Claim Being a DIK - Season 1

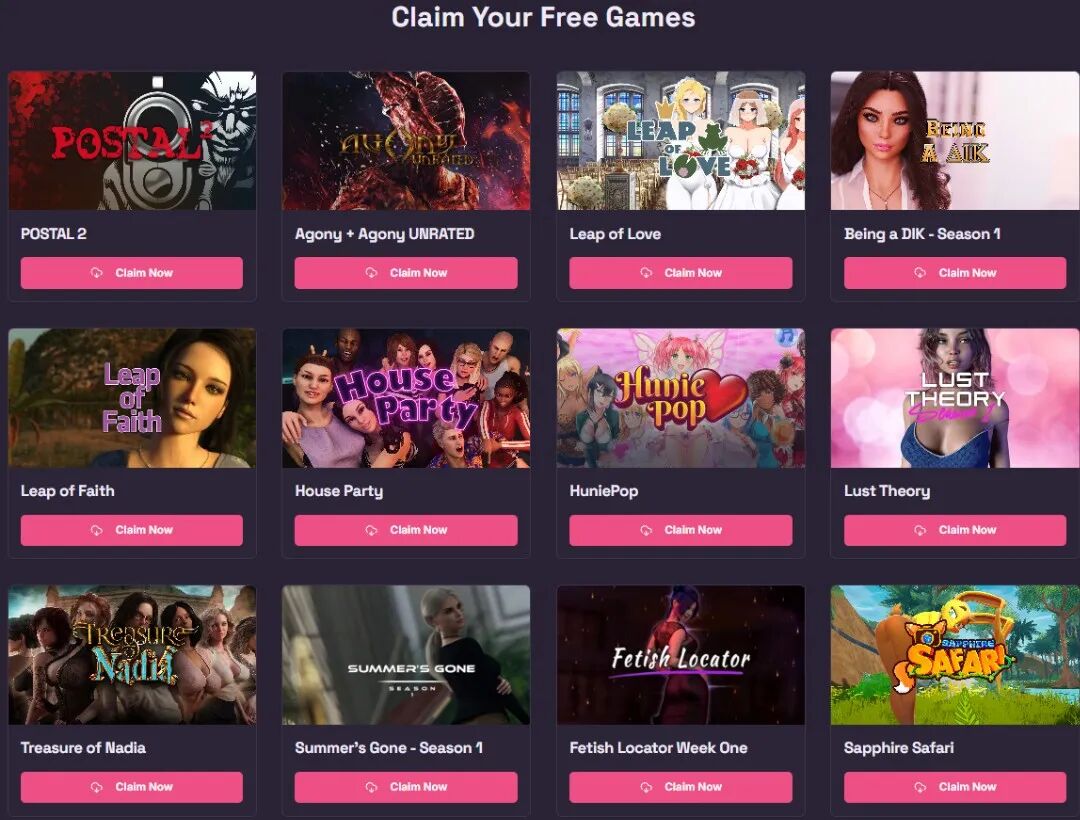pyautogui.click(x=955, y=273)
